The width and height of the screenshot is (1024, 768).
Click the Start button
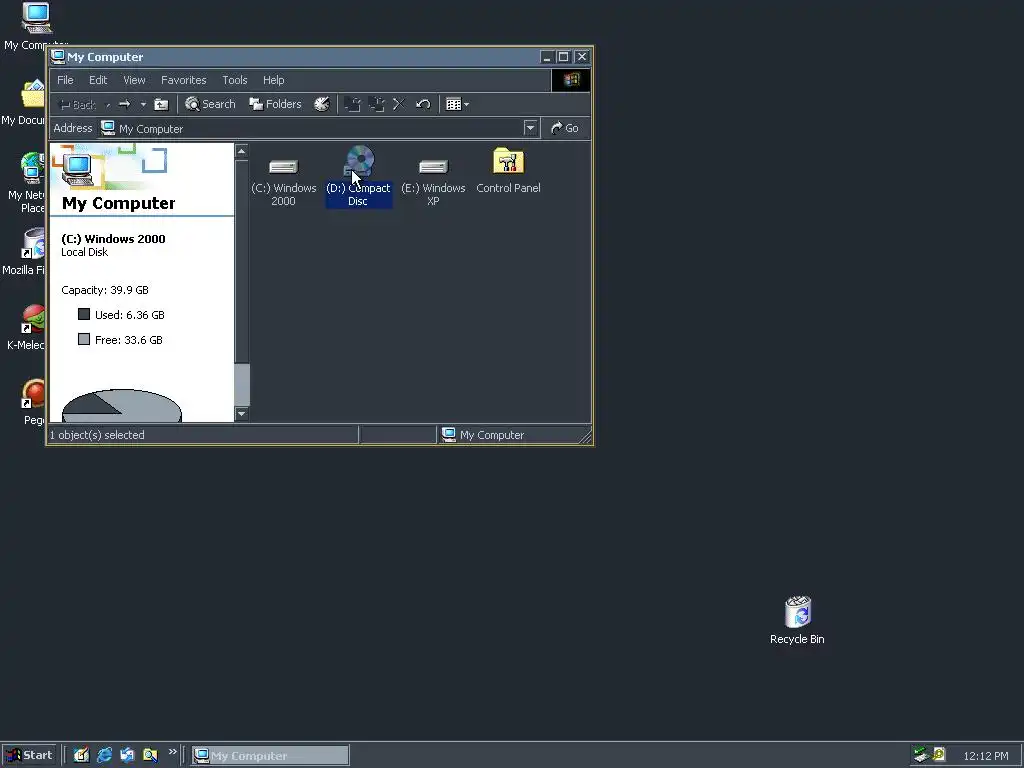(29, 756)
